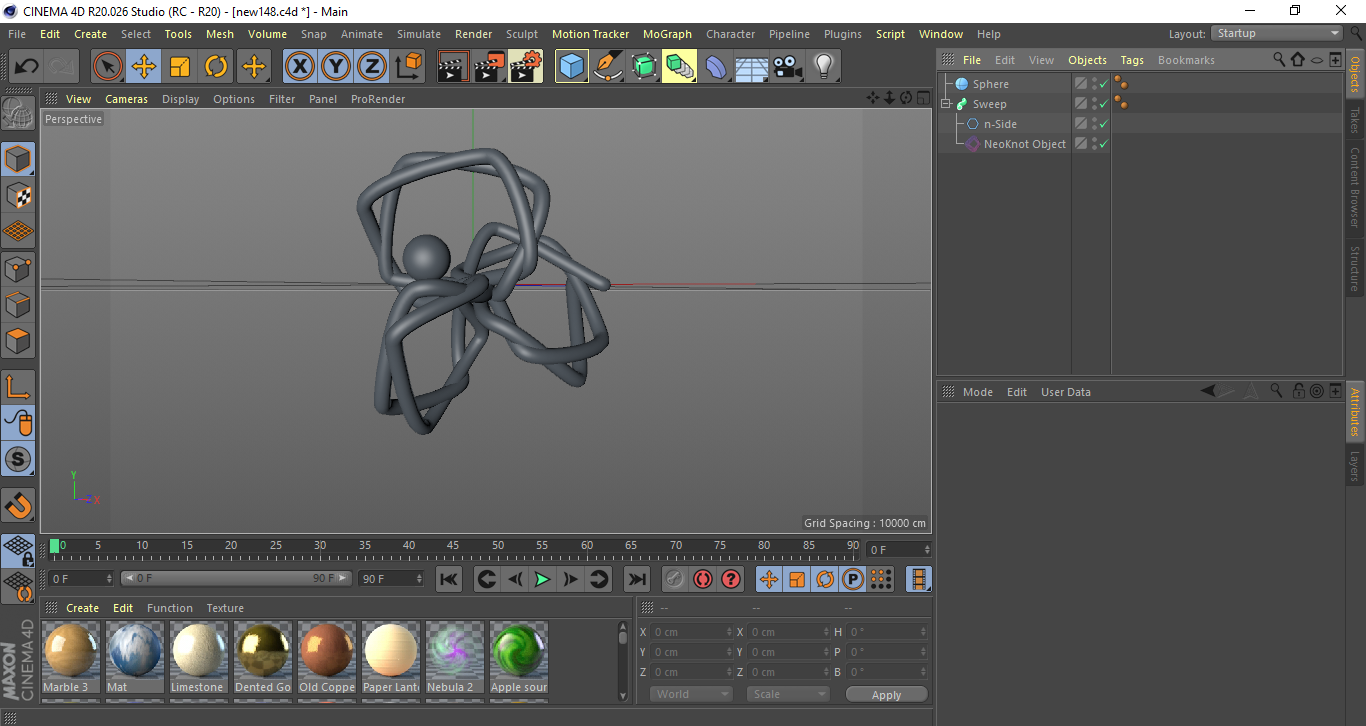The image size is (1366, 726).
Task: Open the deformer objects icon
Action: point(716,67)
